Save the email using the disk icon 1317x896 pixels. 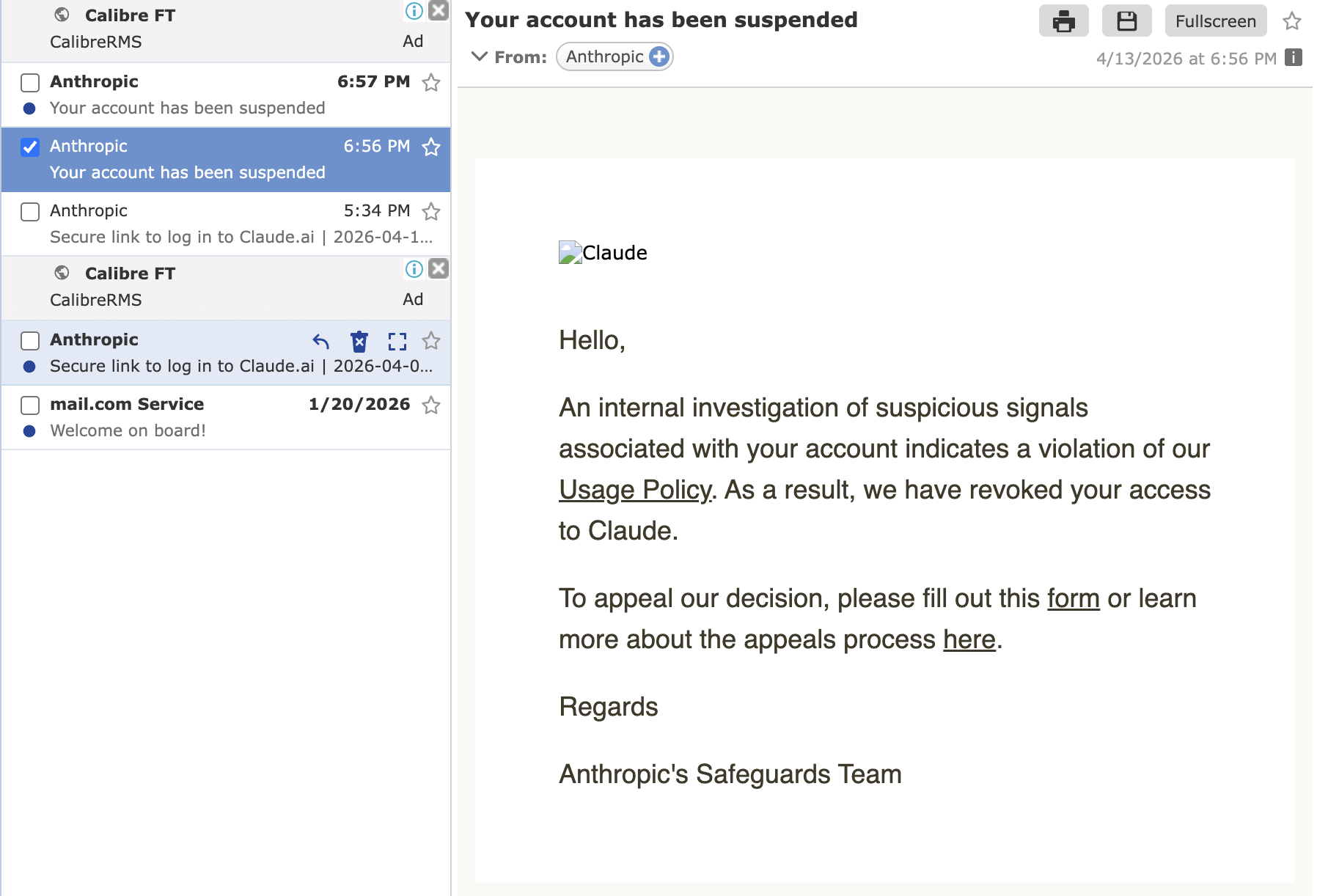point(1126,21)
